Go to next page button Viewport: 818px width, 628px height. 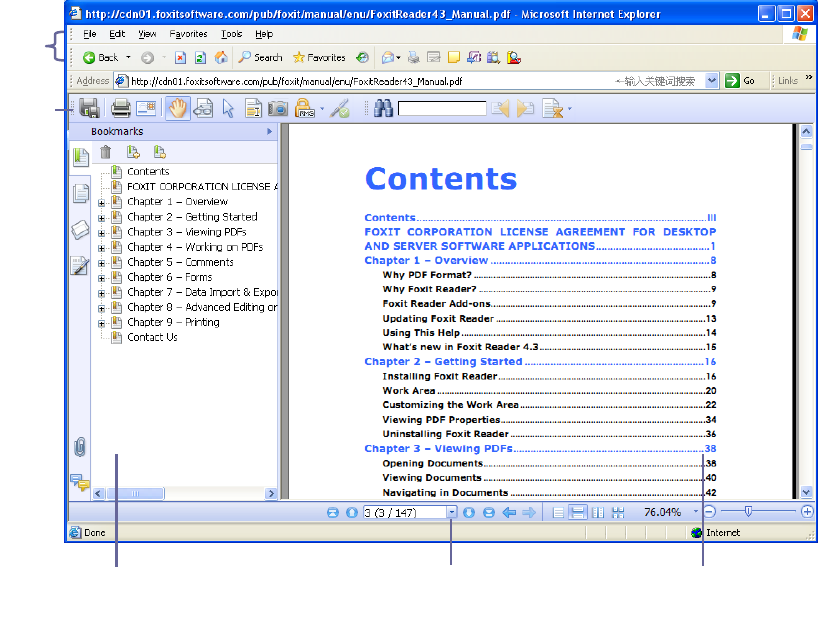click(469, 513)
